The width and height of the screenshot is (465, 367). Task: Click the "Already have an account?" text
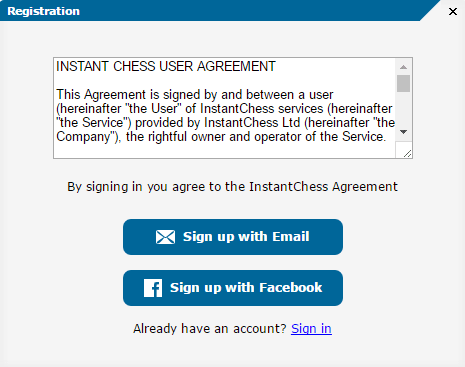[x=210, y=329]
